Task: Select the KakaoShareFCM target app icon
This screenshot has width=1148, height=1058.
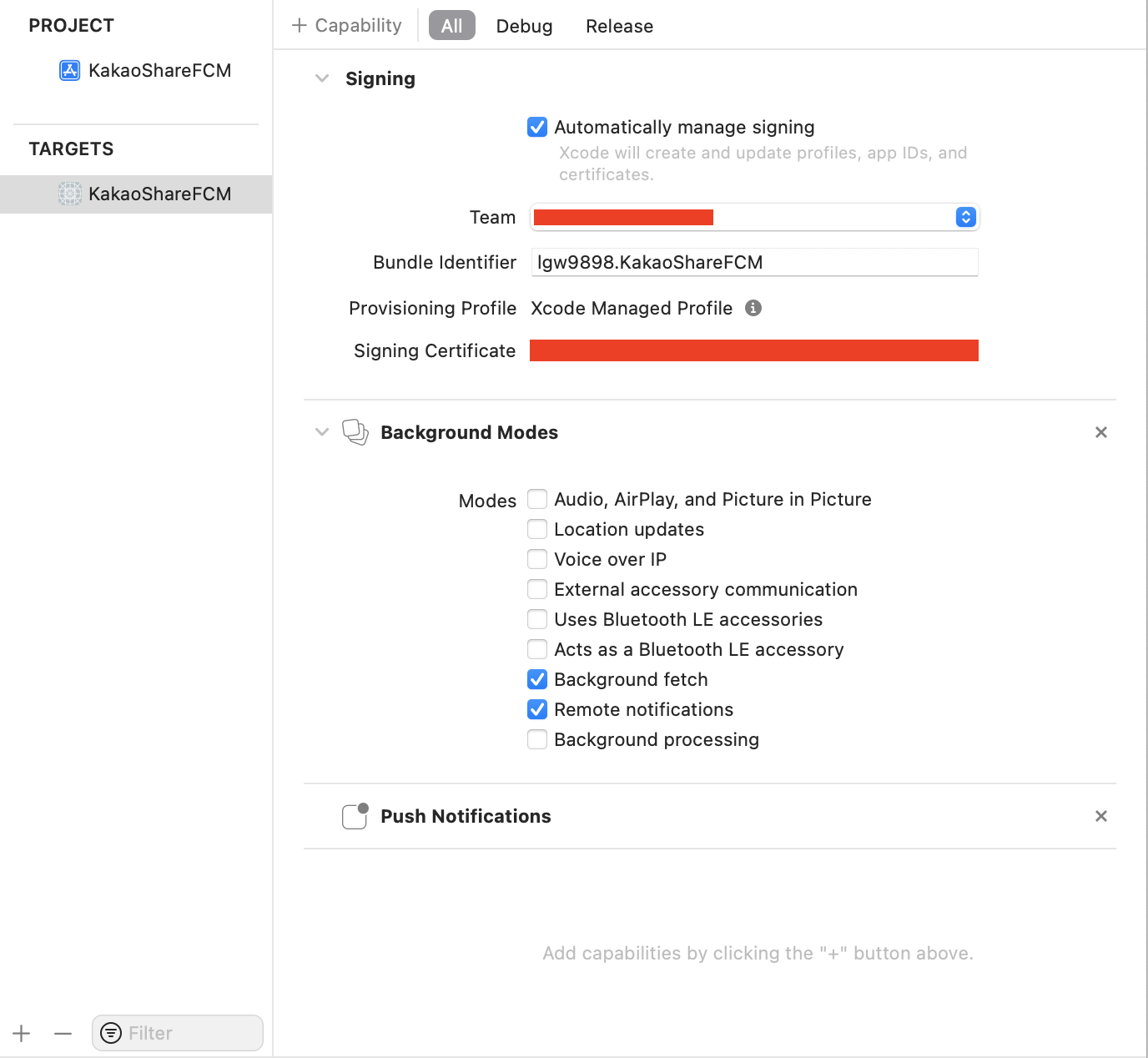Action: [70, 194]
